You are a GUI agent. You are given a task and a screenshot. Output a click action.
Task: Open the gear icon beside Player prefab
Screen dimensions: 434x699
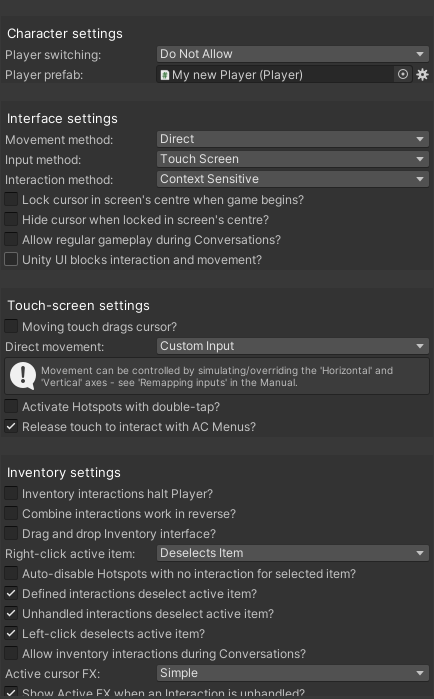tap(422, 74)
